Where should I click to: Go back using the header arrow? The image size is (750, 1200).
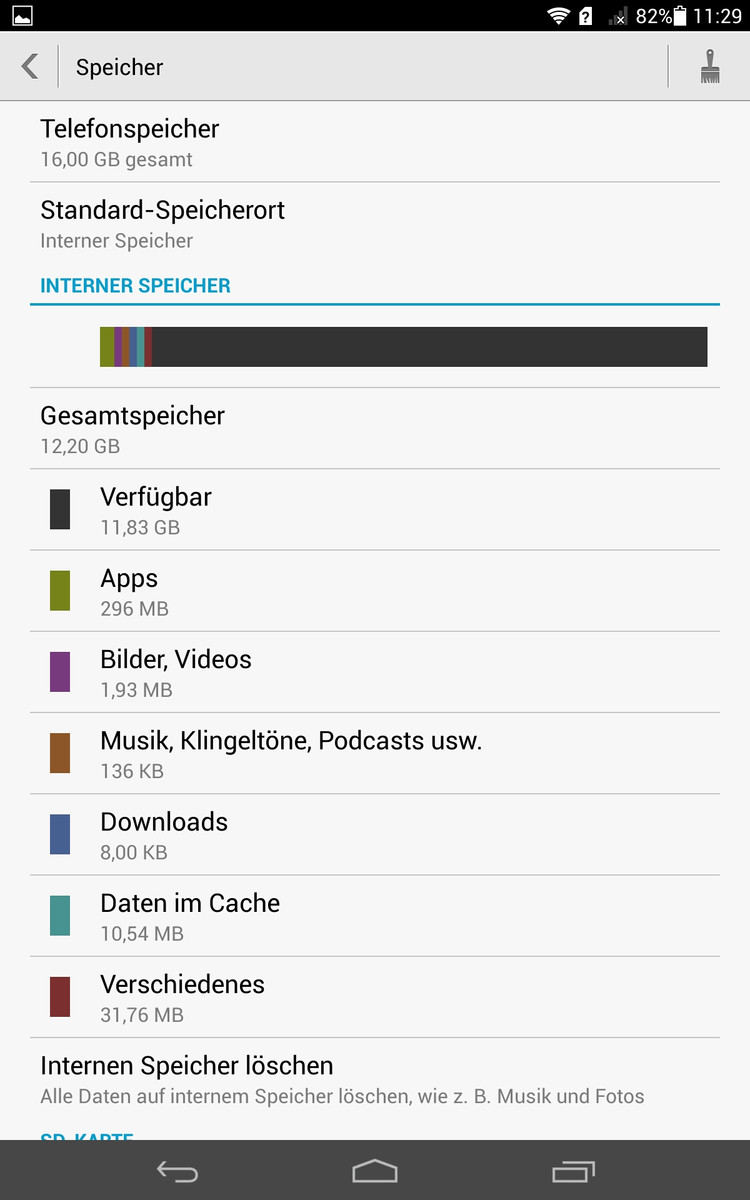click(30, 67)
